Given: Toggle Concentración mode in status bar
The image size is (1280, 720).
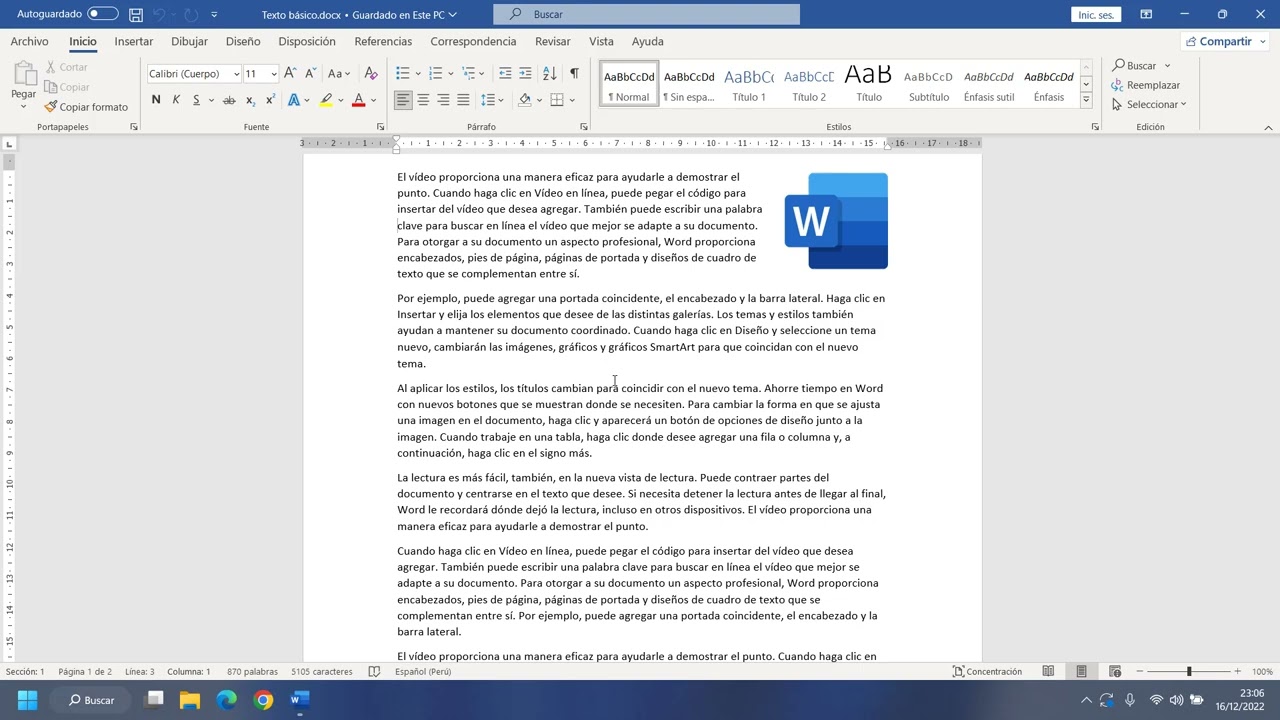Looking at the screenshot, I should click(987, 672).
